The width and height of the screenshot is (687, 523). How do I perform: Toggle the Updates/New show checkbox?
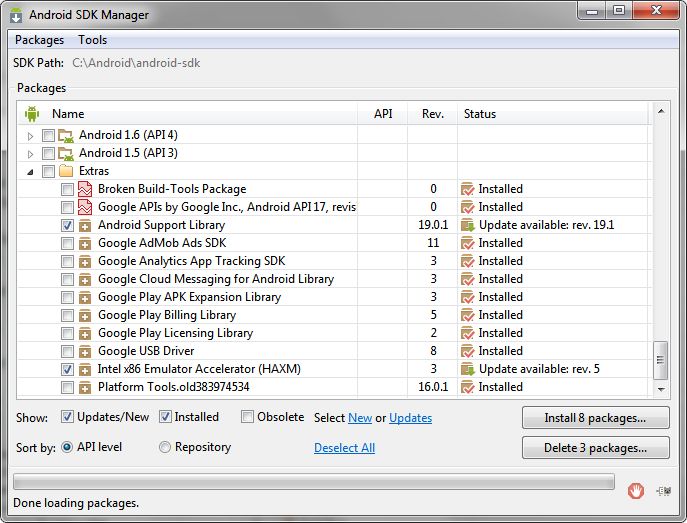[67, 417]
